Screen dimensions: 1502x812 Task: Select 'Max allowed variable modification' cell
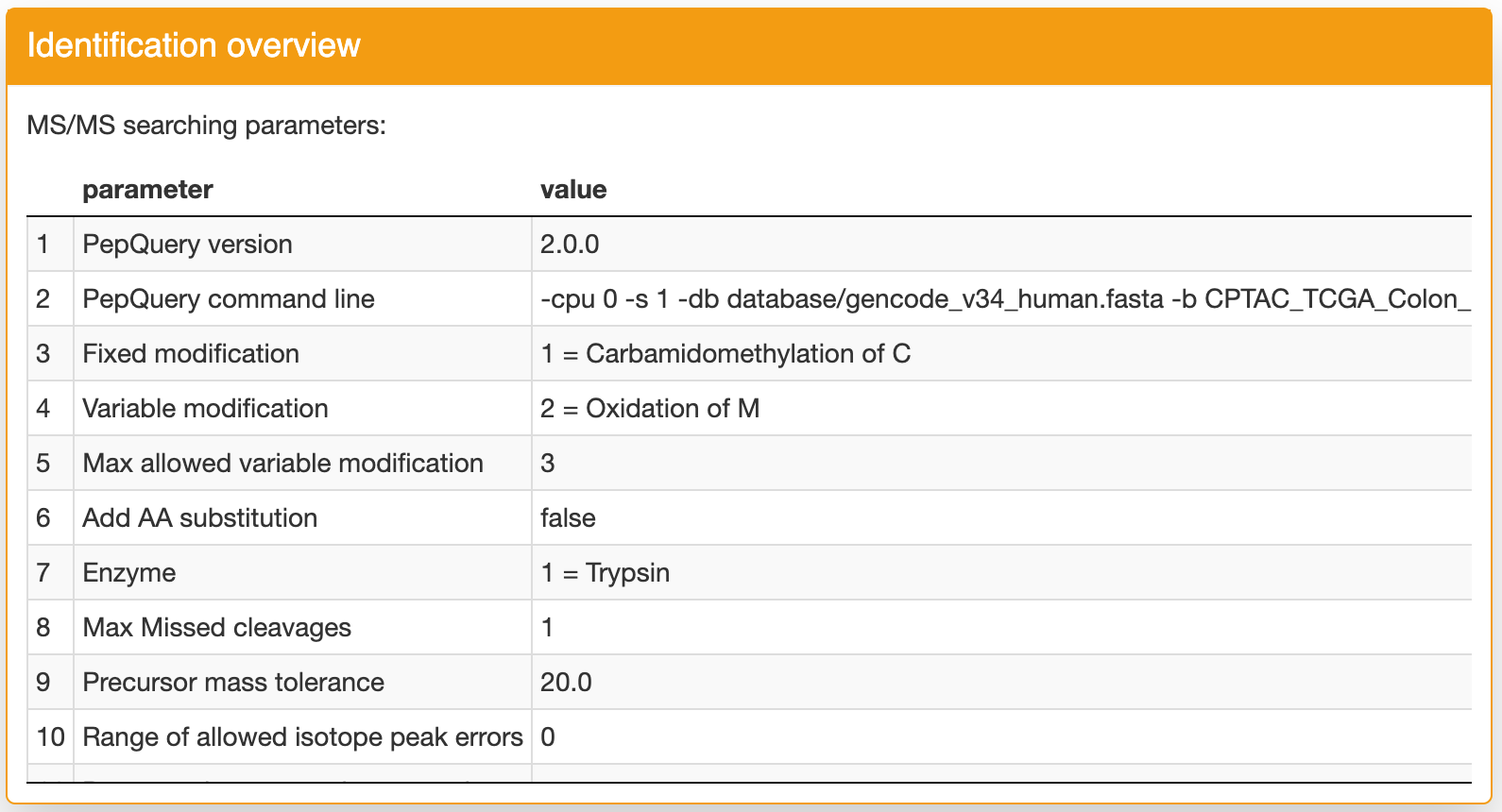point(302,464)
